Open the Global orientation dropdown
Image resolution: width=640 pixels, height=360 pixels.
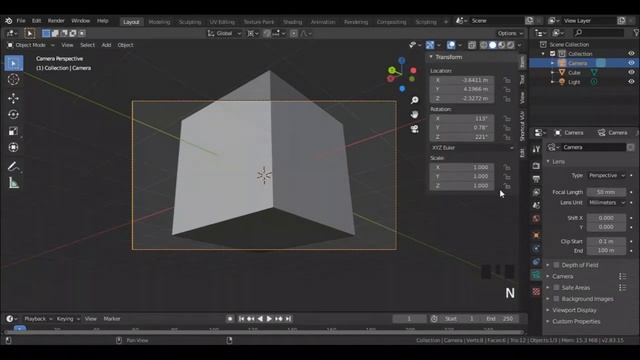[x=224, y=33]
